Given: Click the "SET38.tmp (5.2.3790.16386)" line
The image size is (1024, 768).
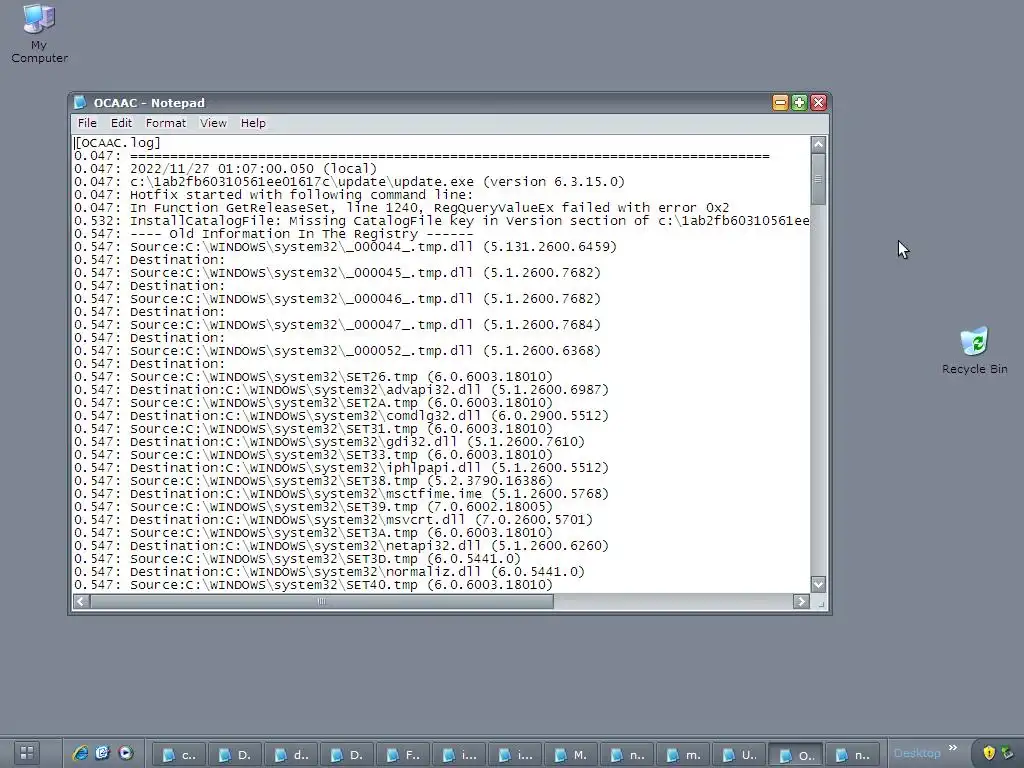Looking at the screenshot, I should 313,481.
